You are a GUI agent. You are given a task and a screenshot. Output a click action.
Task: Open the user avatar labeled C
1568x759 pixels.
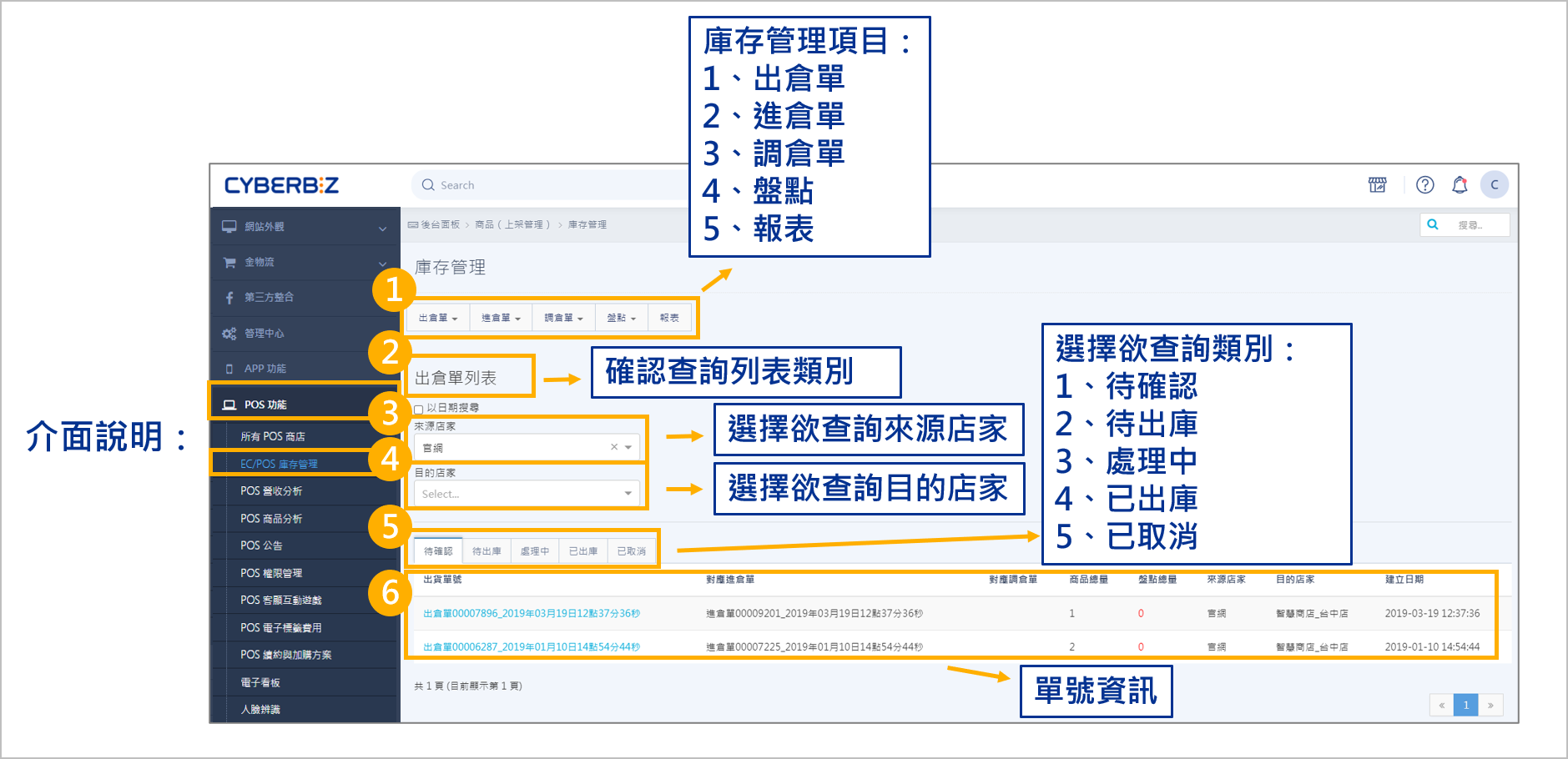click(x=1495, y=184)
